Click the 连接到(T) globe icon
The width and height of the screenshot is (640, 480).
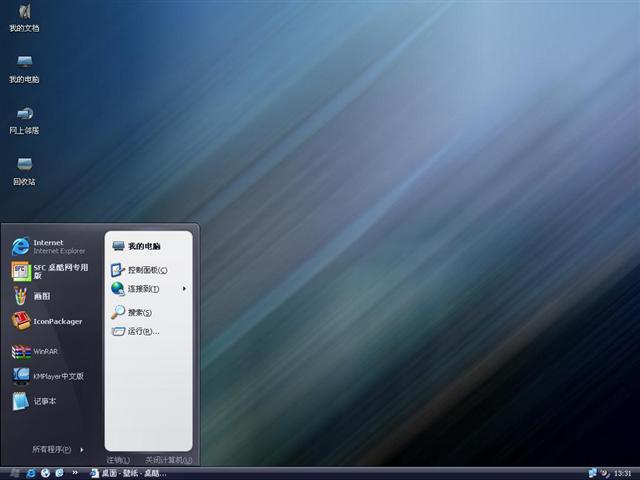coord(118,289)
